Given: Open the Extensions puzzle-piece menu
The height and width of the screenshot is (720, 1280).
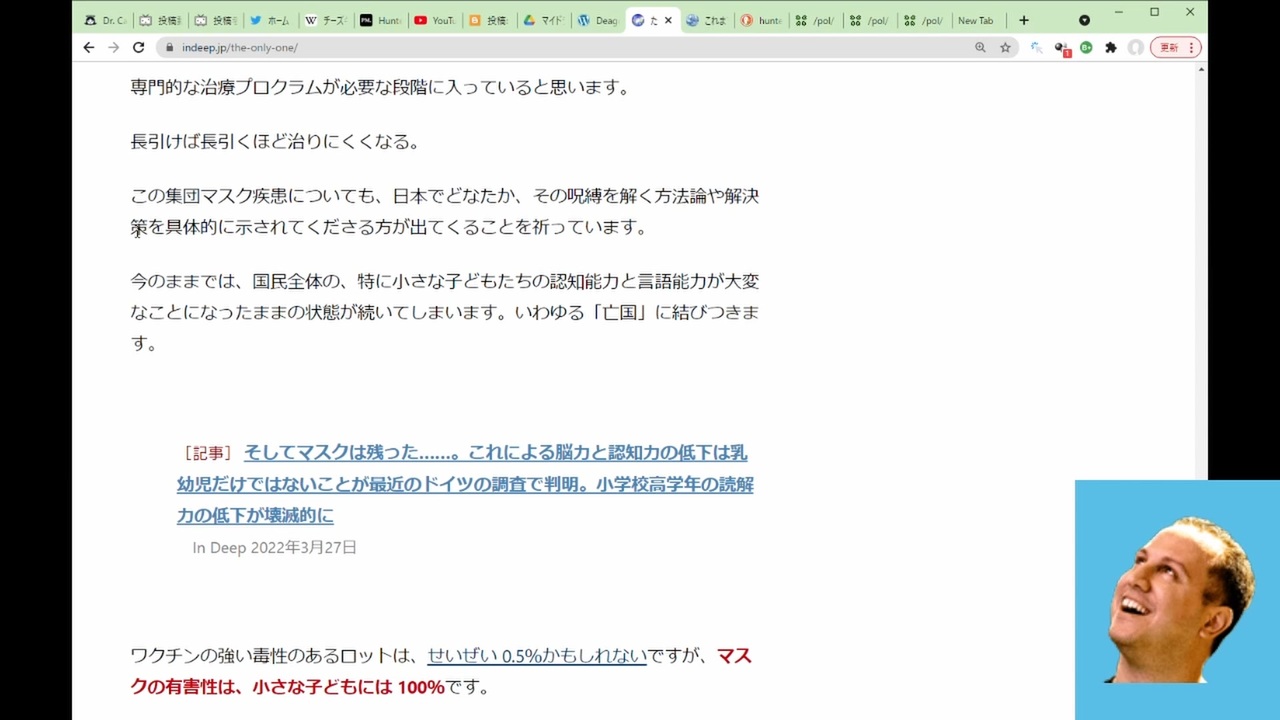Looking at the screenshot, I should click(1110, 47).
